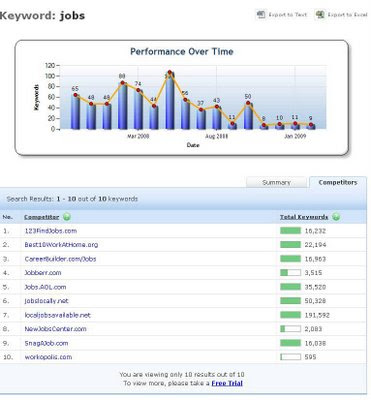371x400 pixels.
Task: Click the keyword bar for 3,515
Action: pyautogui.click(x=290, y=273)
